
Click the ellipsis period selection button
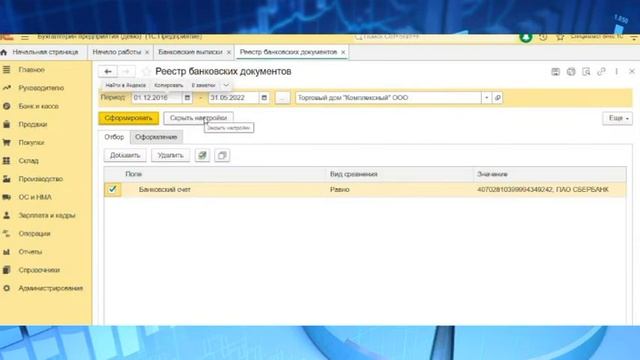pos(282,98)
